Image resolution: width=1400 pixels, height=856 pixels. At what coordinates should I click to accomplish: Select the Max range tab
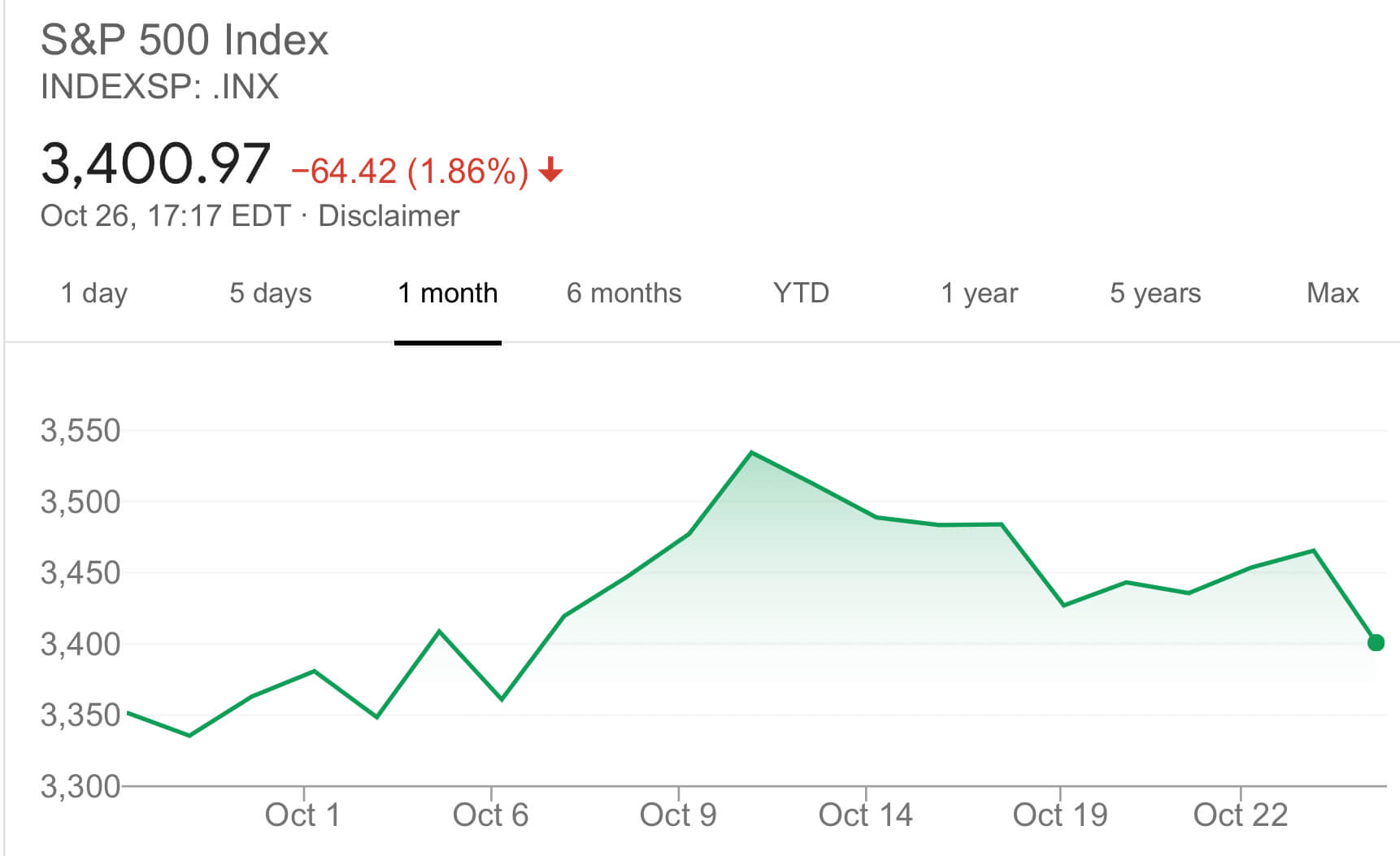1333,293
